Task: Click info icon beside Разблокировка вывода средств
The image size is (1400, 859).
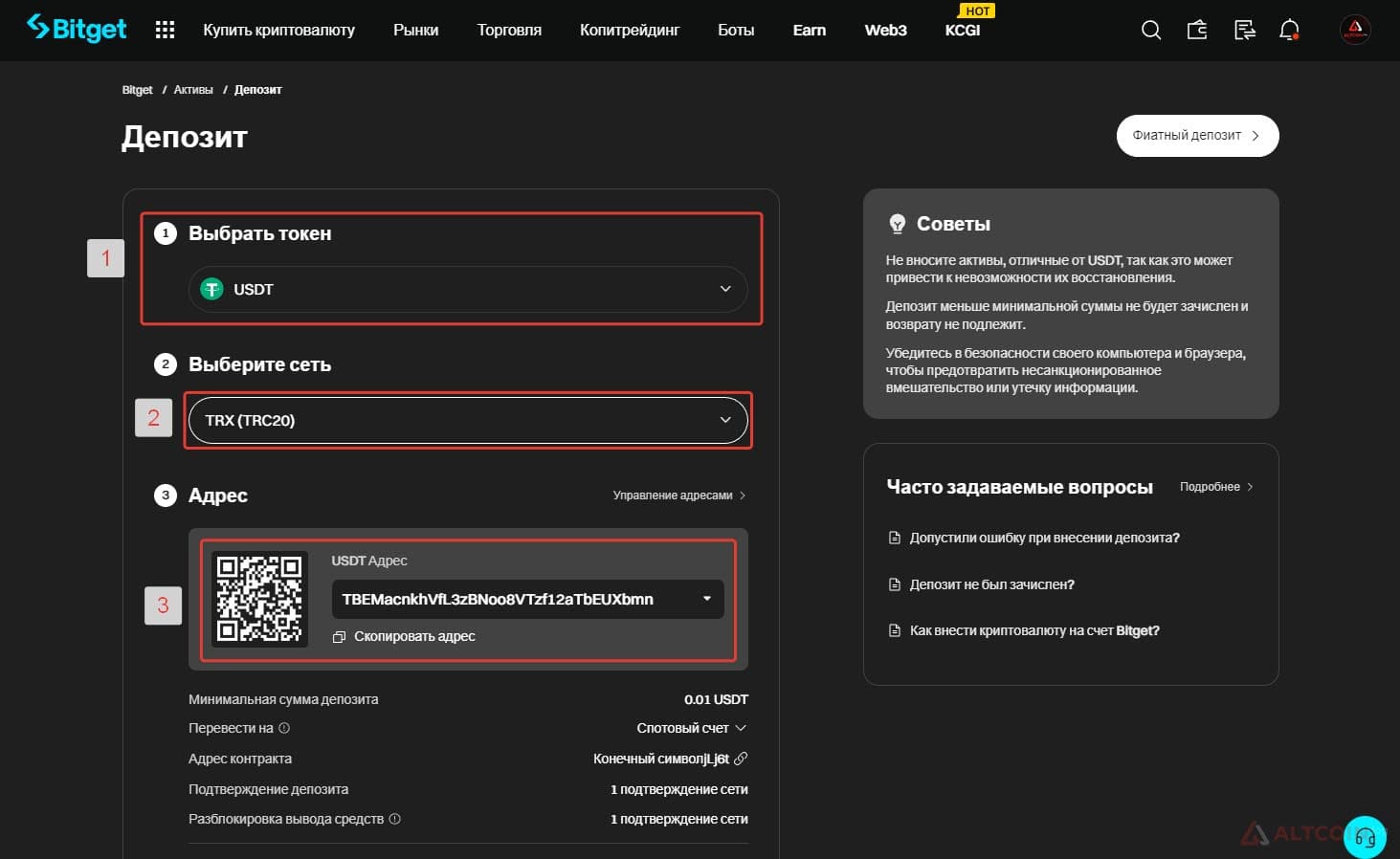Action: (x=395, y=819)
